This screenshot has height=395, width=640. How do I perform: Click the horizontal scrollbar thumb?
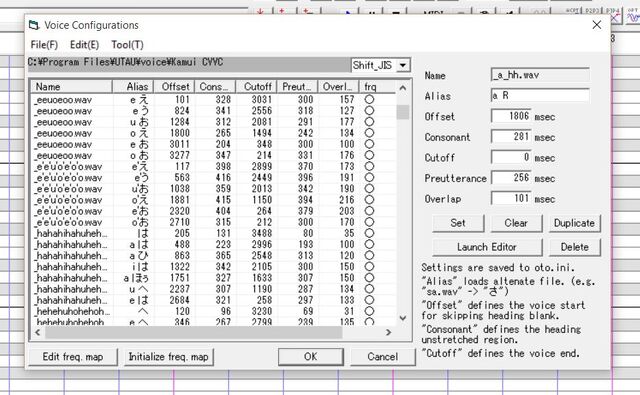click(x=194, y=333)
